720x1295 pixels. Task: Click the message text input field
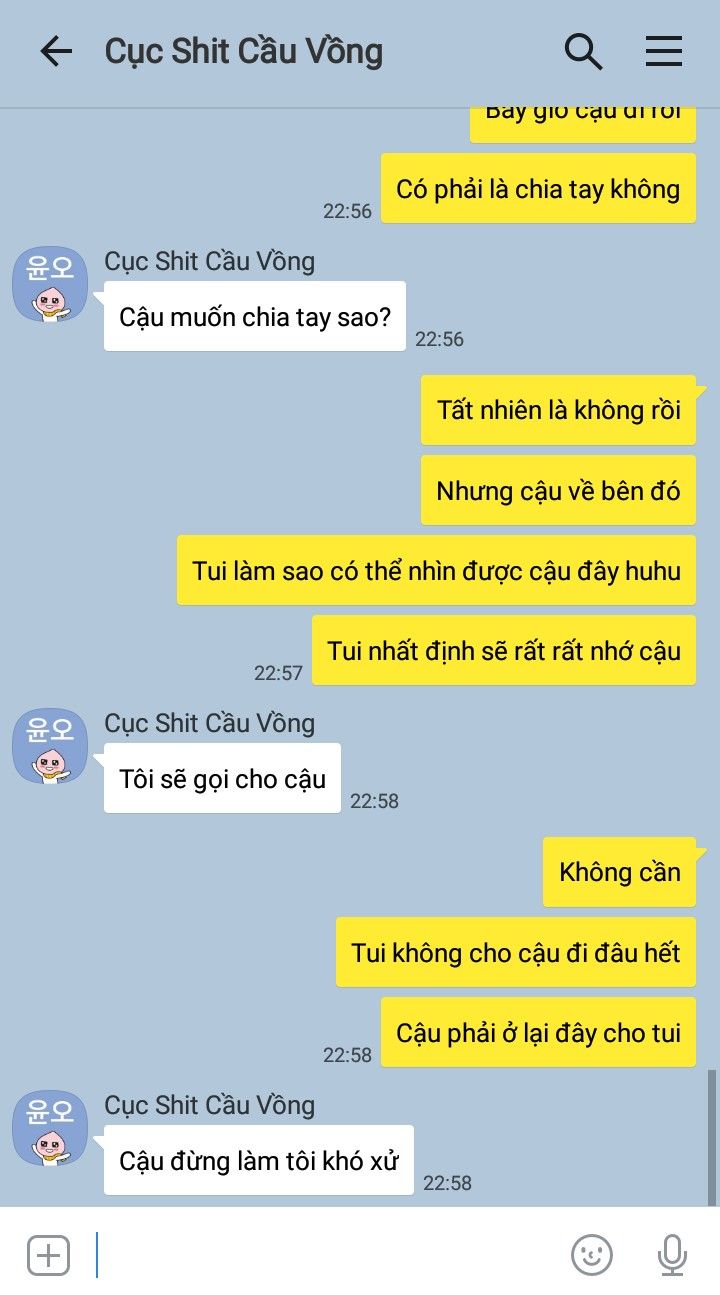coord(330,1254)
